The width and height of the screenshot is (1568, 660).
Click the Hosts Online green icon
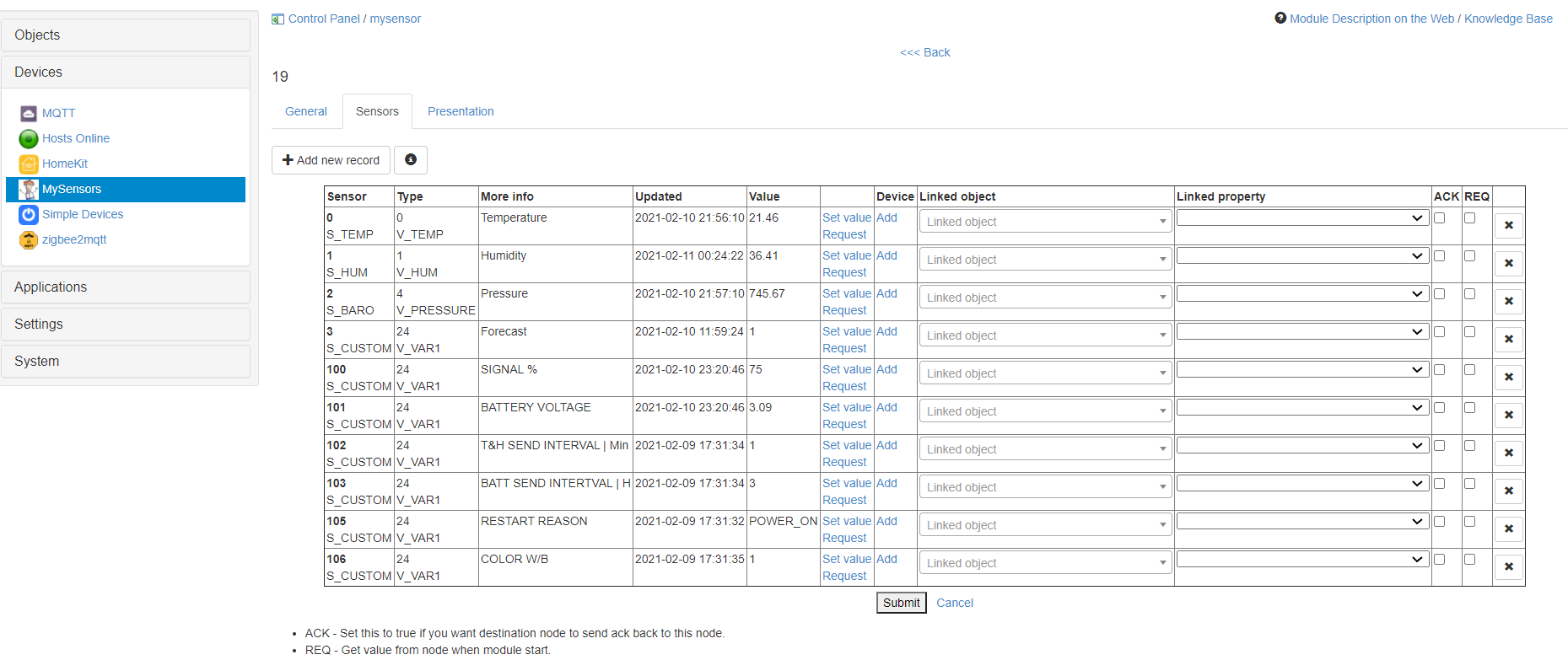(x=29, y=138)
